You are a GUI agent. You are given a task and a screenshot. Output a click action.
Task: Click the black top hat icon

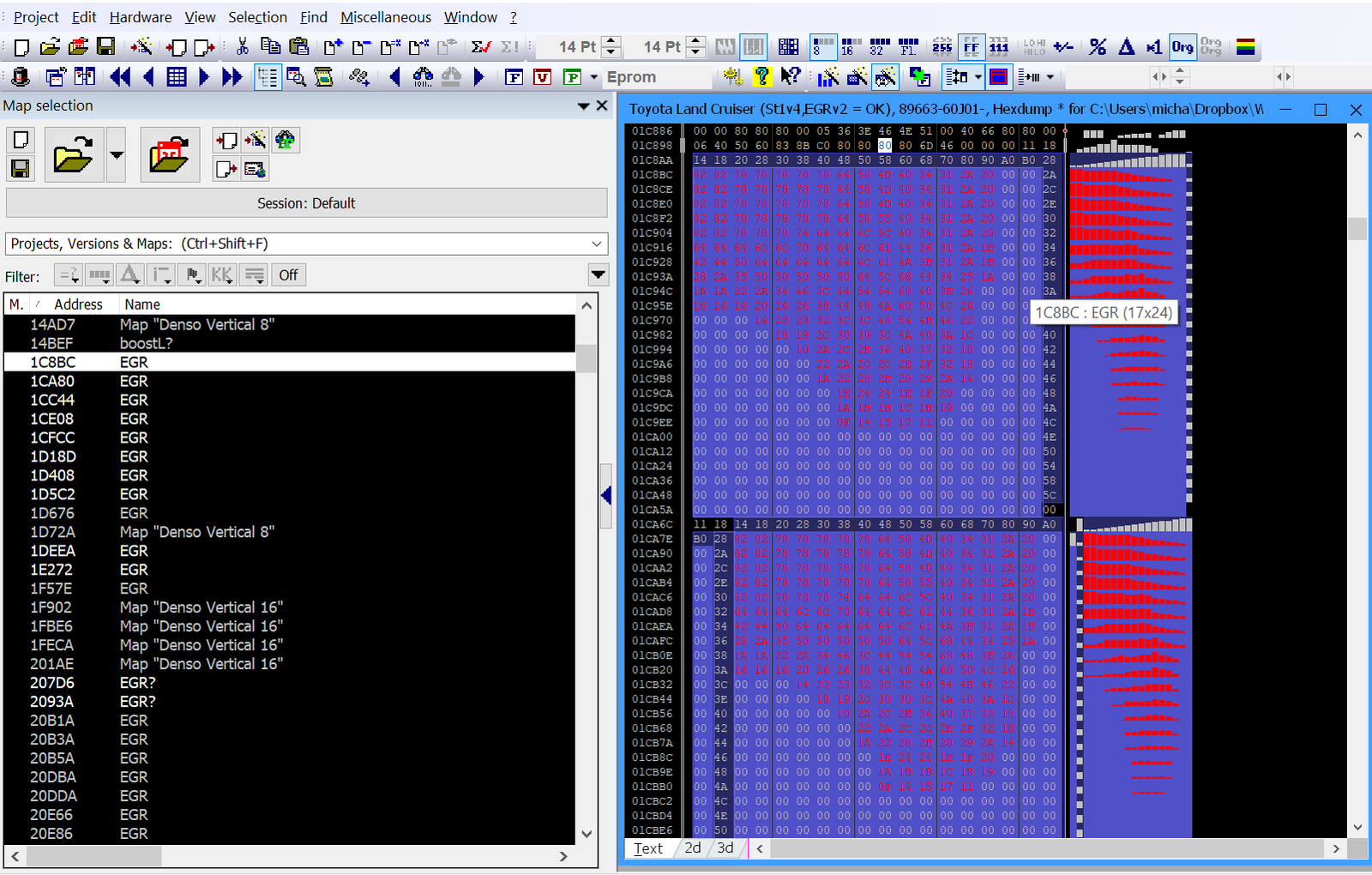pyautogui.click(x=21, y=77)
